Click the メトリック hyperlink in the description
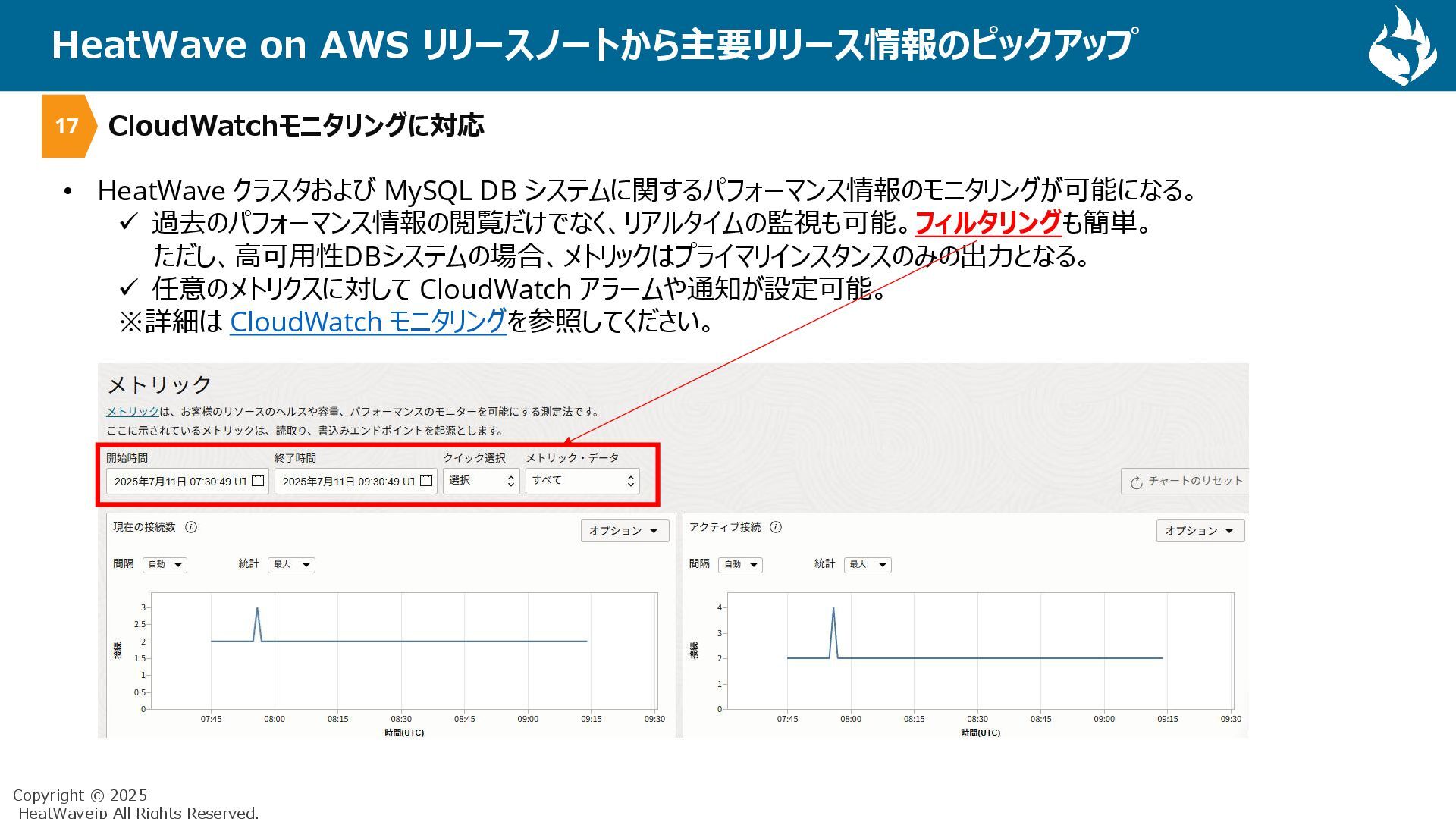1456x819 pixels. [x=133, y=412]
